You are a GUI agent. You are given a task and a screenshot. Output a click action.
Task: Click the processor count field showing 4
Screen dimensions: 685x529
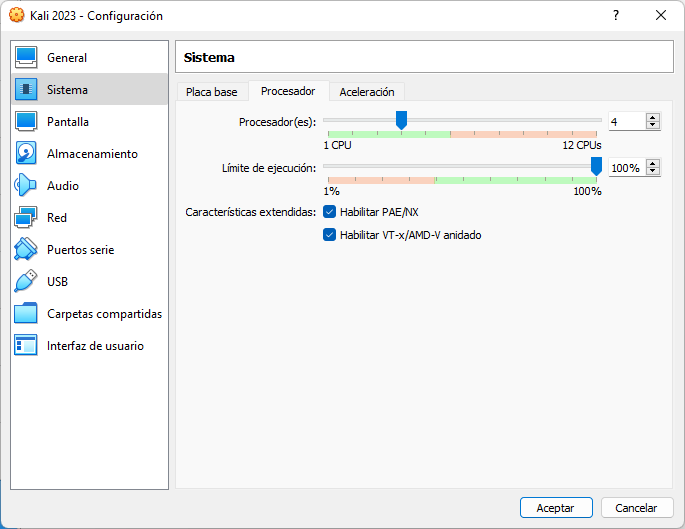click(627, 121)
